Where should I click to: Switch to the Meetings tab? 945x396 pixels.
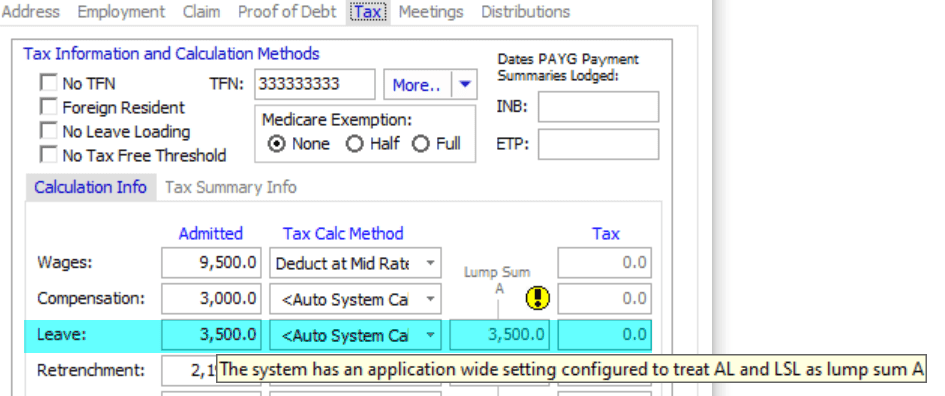click(x=431, y=11)
